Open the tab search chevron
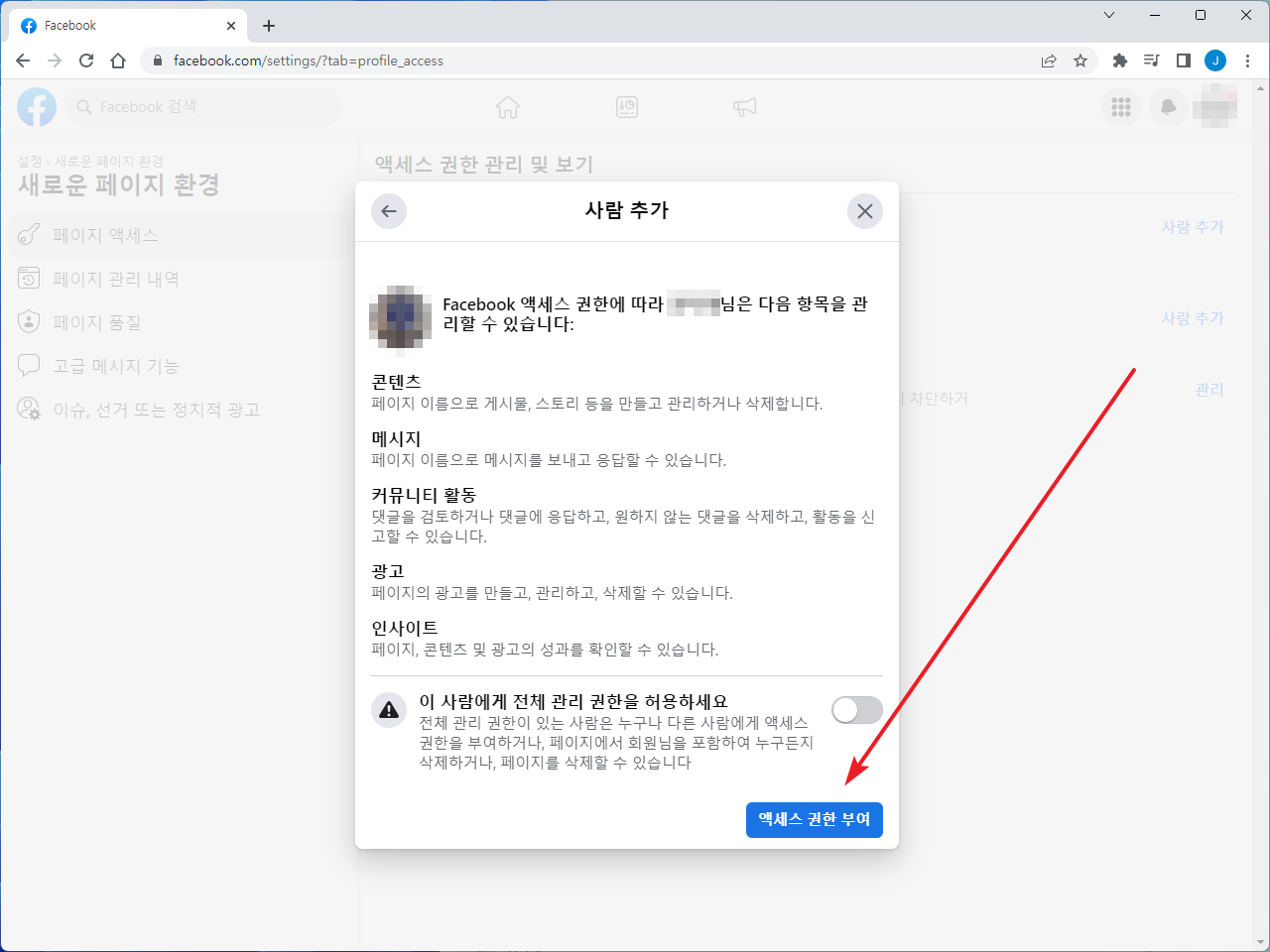 click(1109, 15)
